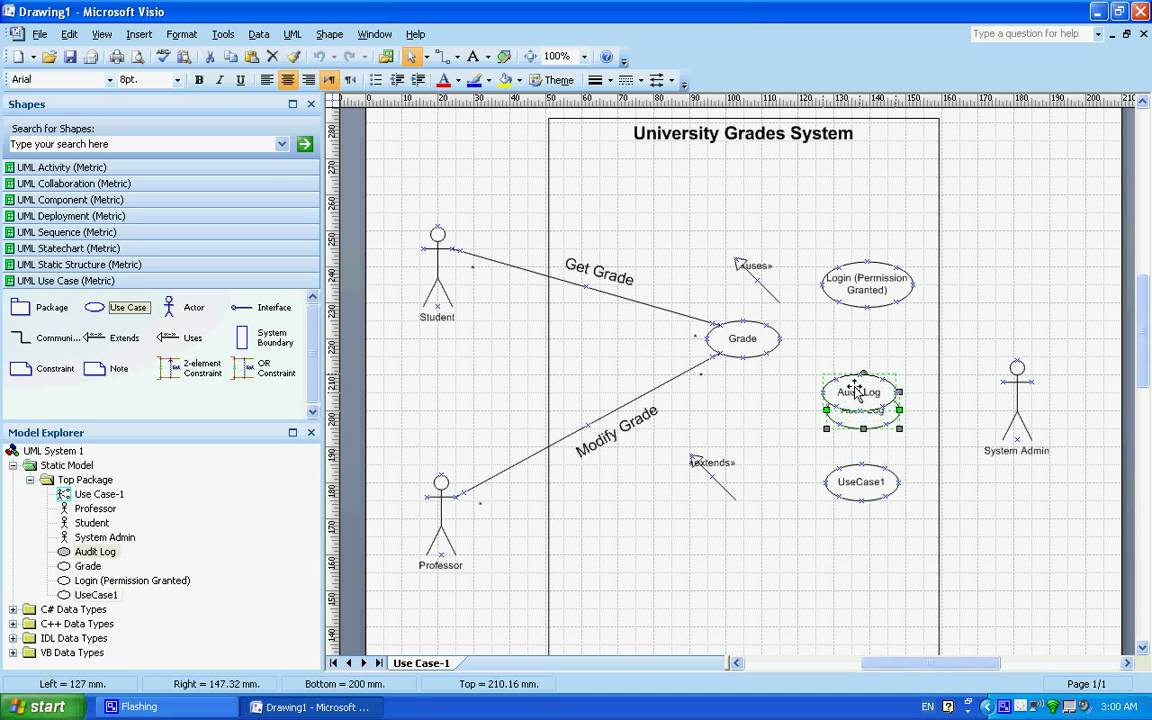Select Login (Permission Granted) tree item
The width and height of the screenshot is (1152, 720).
[132, 580]
